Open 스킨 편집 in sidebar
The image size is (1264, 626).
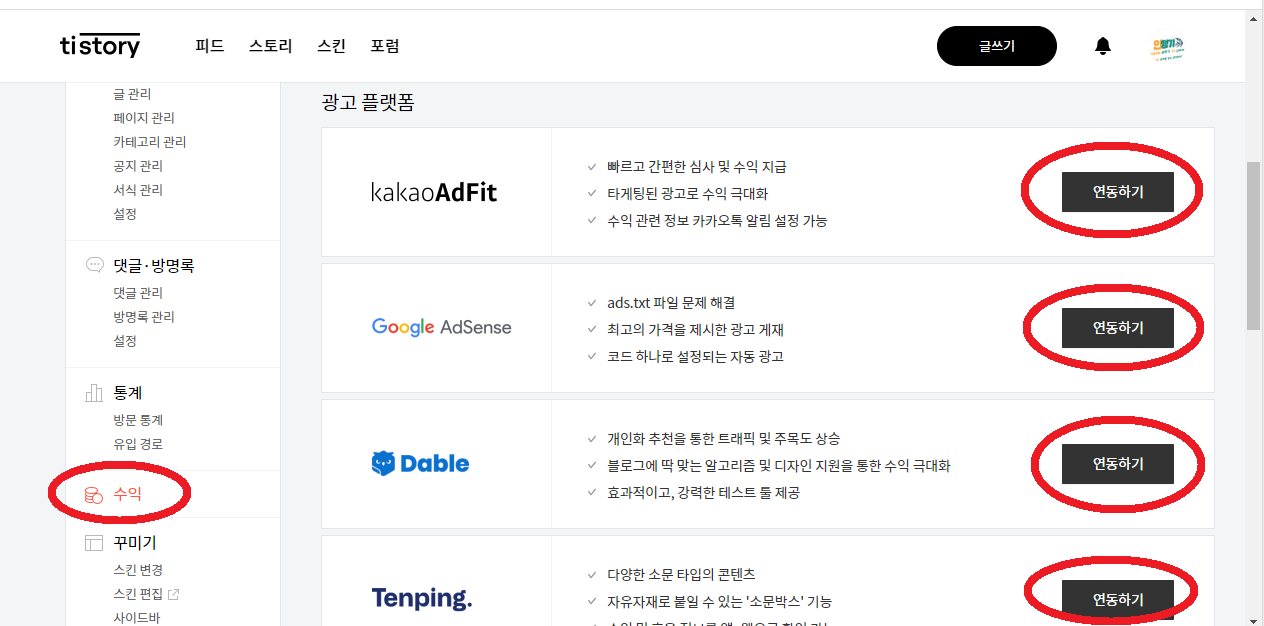(138, 594)
